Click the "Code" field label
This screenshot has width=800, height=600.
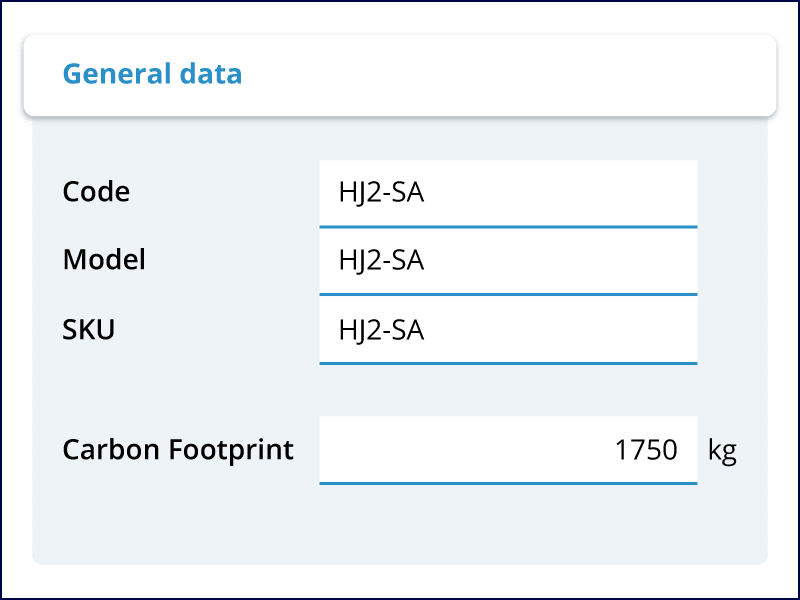pos(96,191)
